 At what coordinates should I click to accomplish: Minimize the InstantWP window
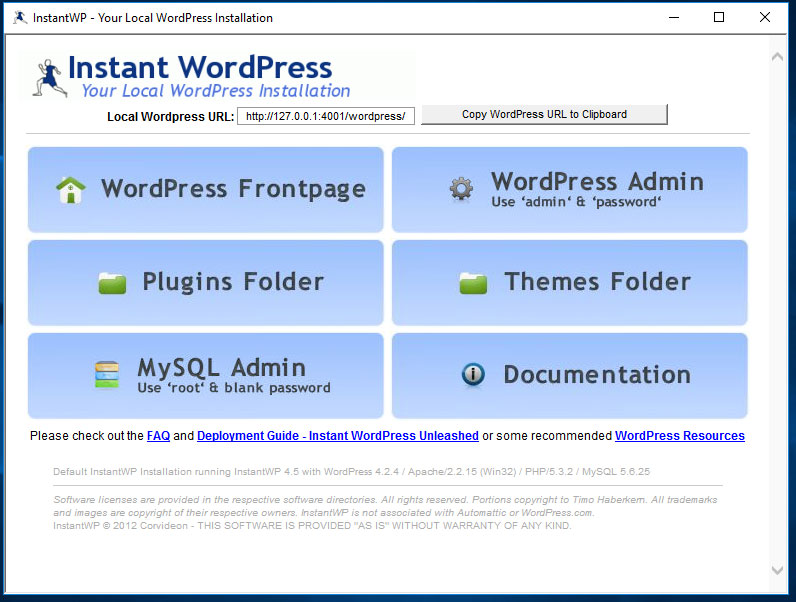[674, 18]
